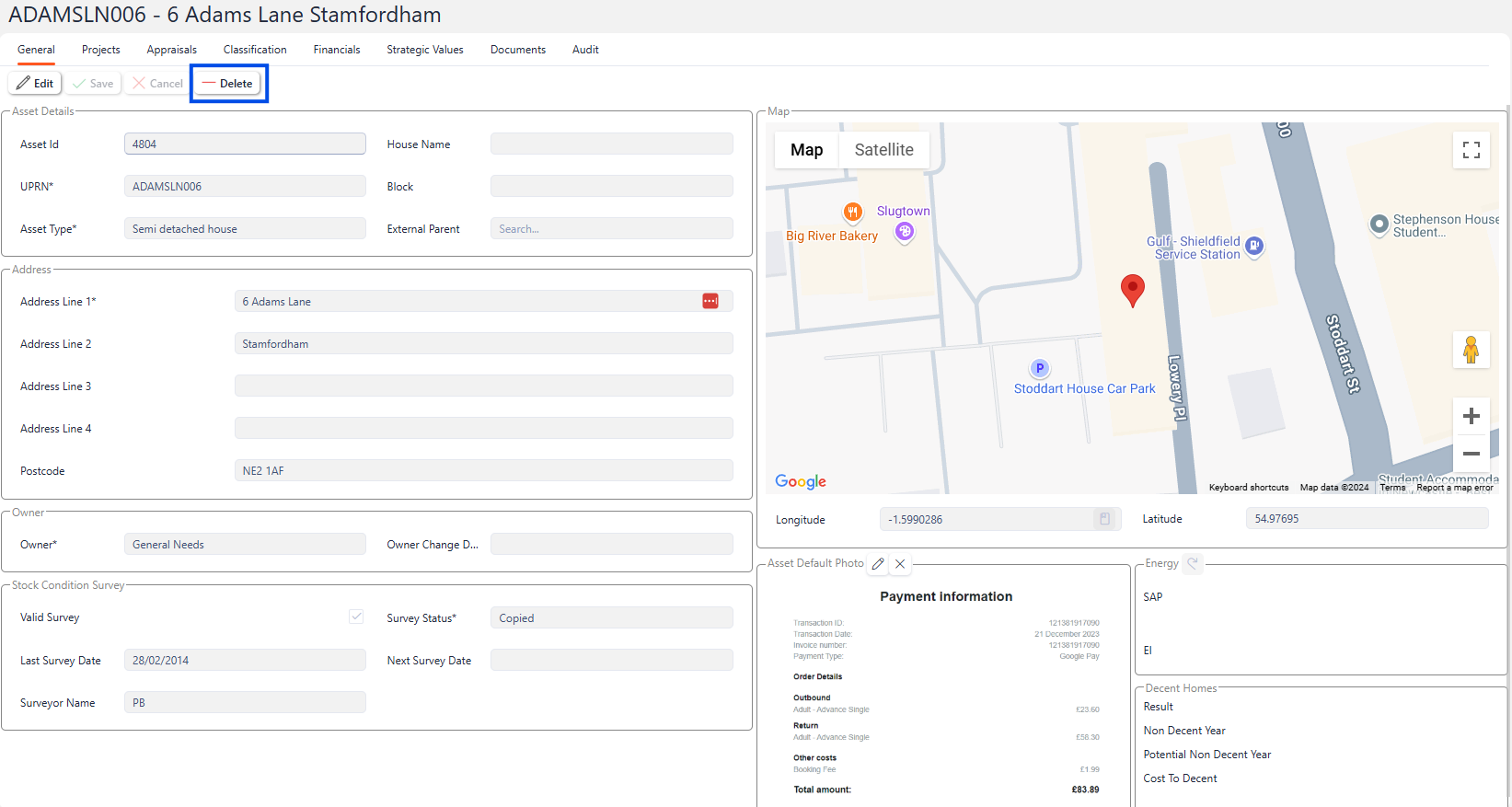Switch map to Satellite view
Screen dimensions: 1512x807
click(883, 150)
